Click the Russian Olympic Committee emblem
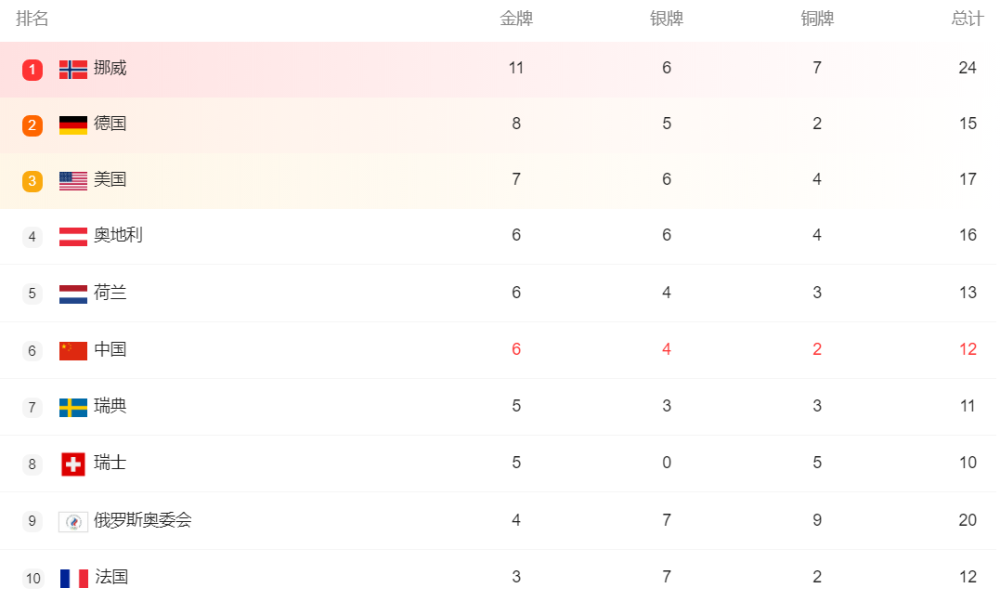This screenshot has height=601, width=1000. pyautogui.click(x=73, y=522)
